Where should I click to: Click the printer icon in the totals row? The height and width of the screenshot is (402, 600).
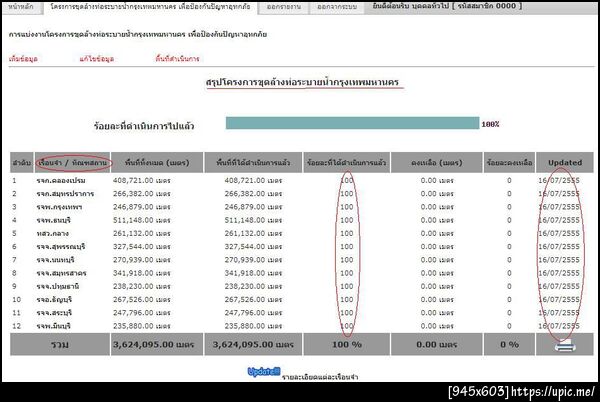tap(565, 345)
